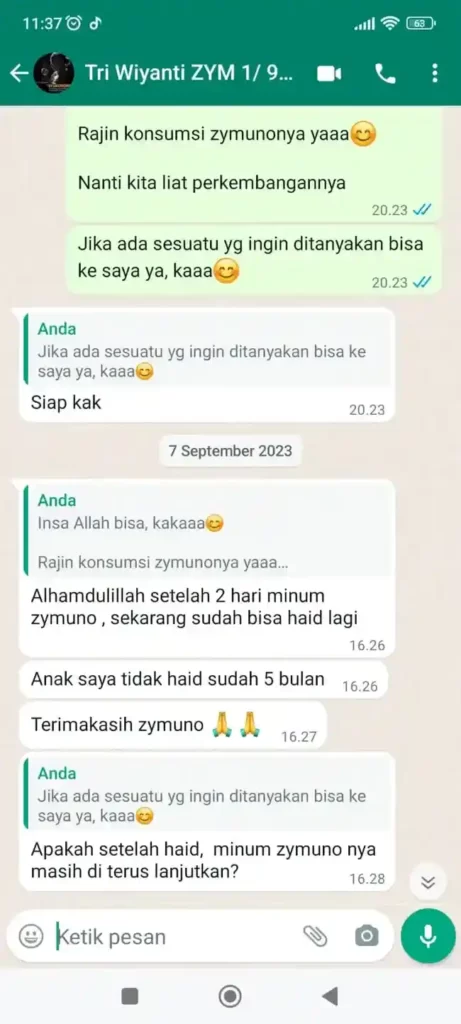
Task: Attach a file using paperclip icon
Action: [315, 936]
